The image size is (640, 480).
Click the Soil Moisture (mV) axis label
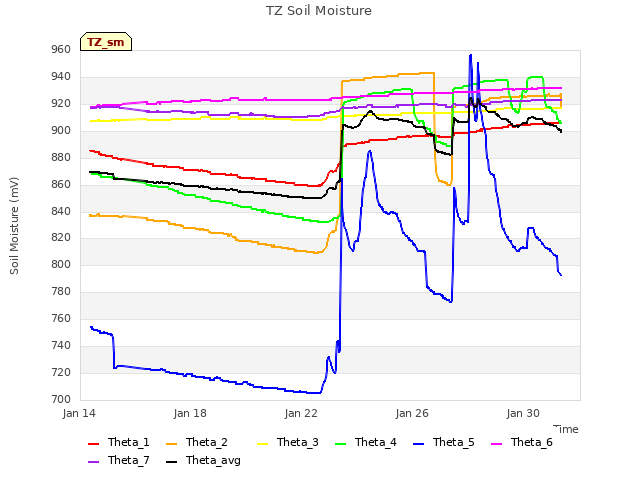14,226
